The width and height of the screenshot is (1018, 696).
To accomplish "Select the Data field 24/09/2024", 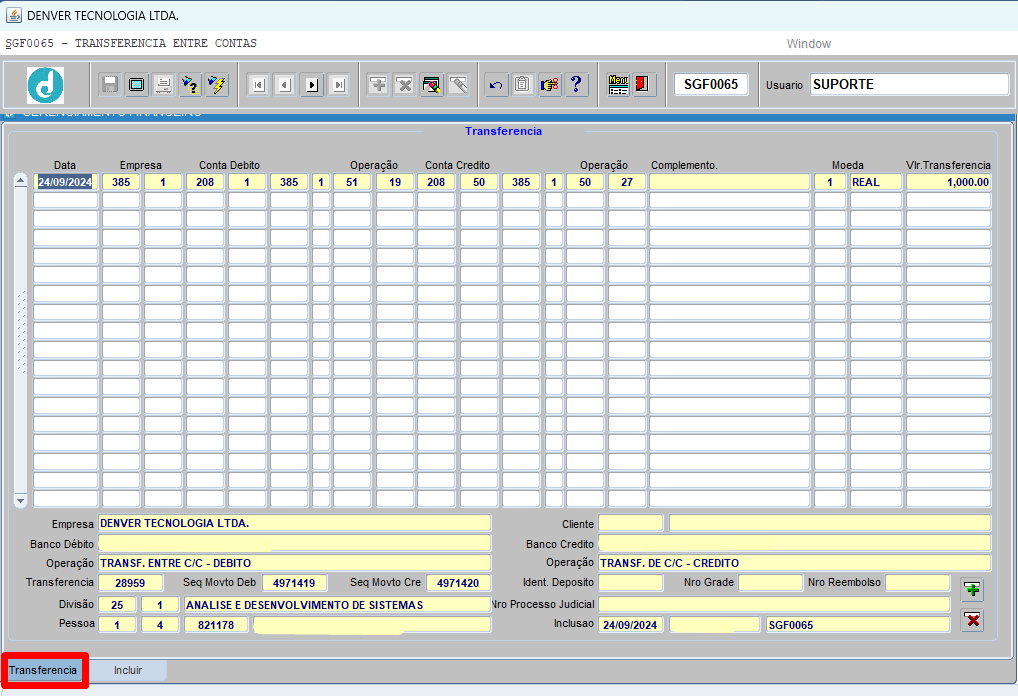I will click(65, 182).
